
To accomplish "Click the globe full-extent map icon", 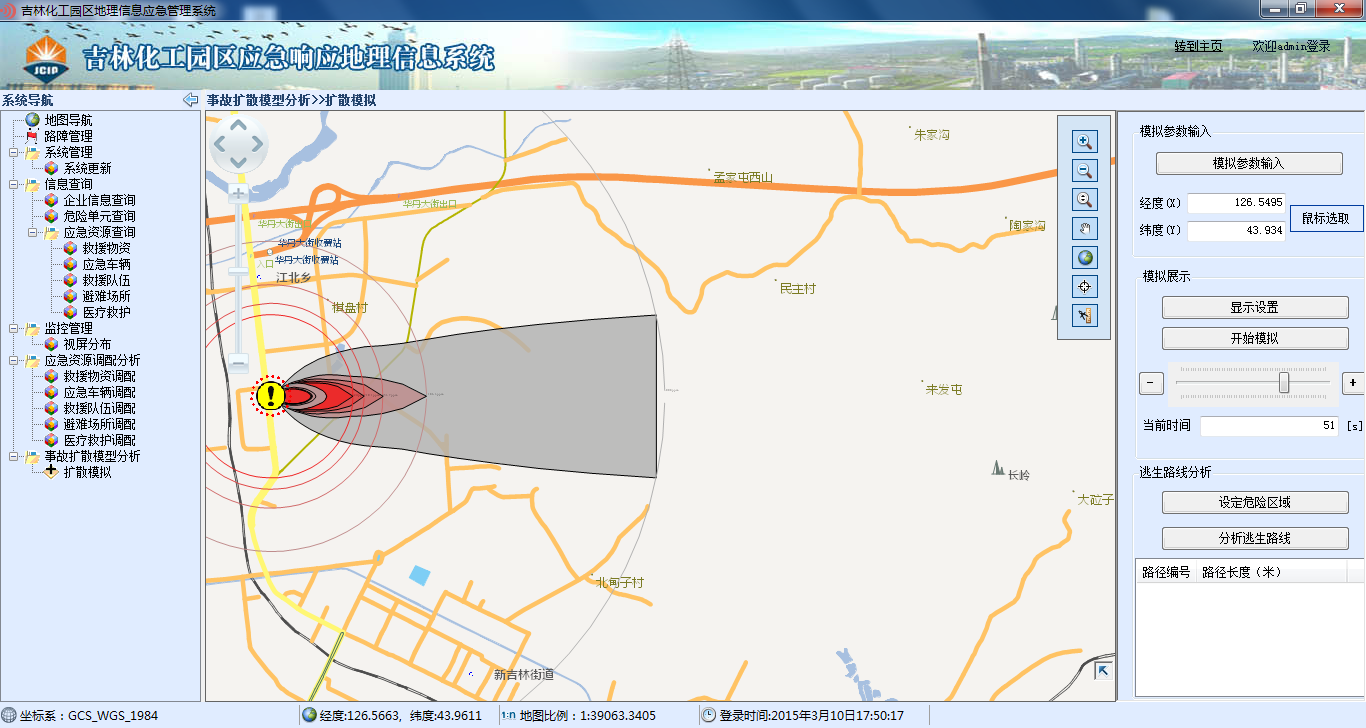I will [1084, 257].
